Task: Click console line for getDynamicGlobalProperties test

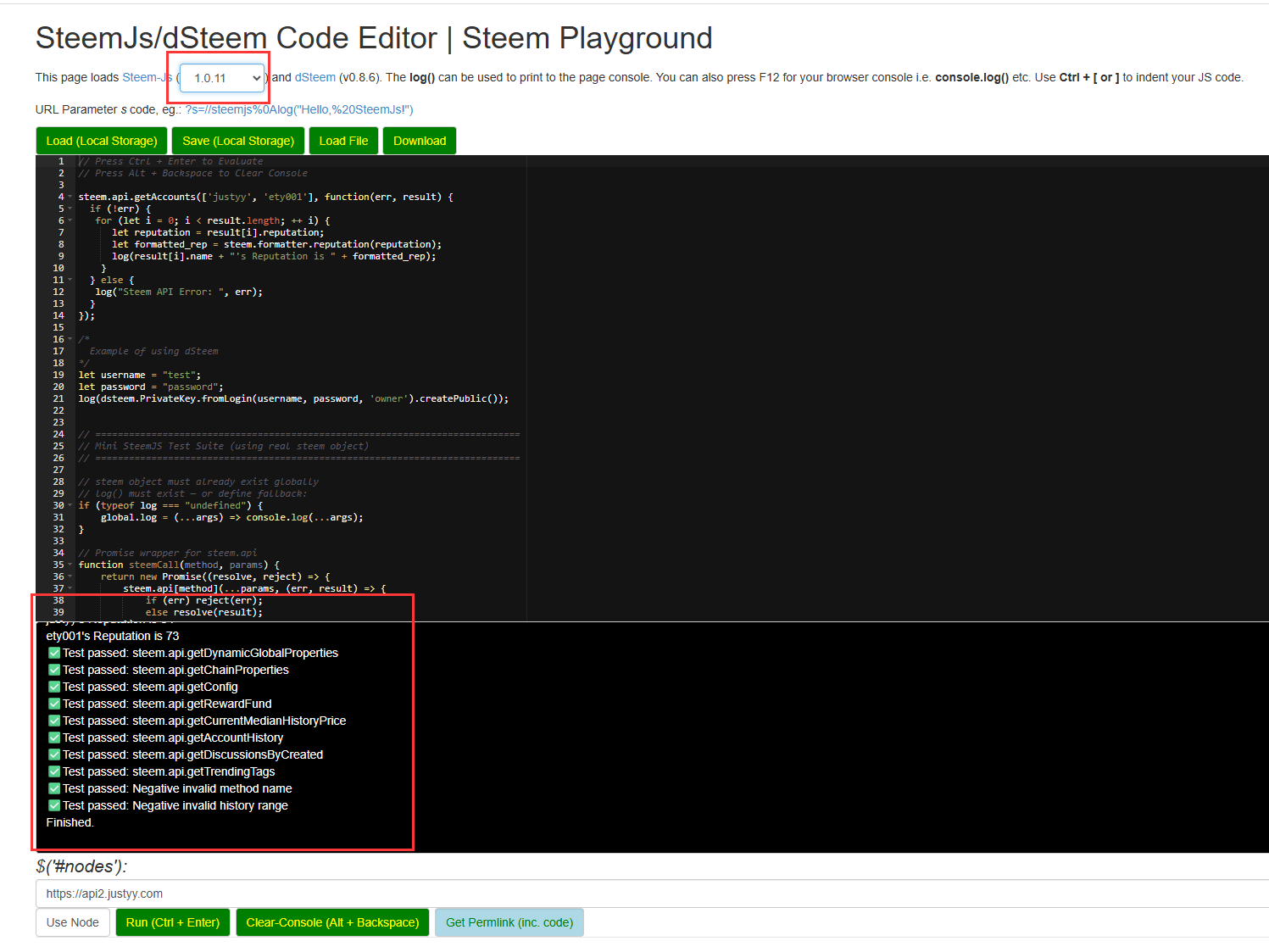Action: coord(193,653)
